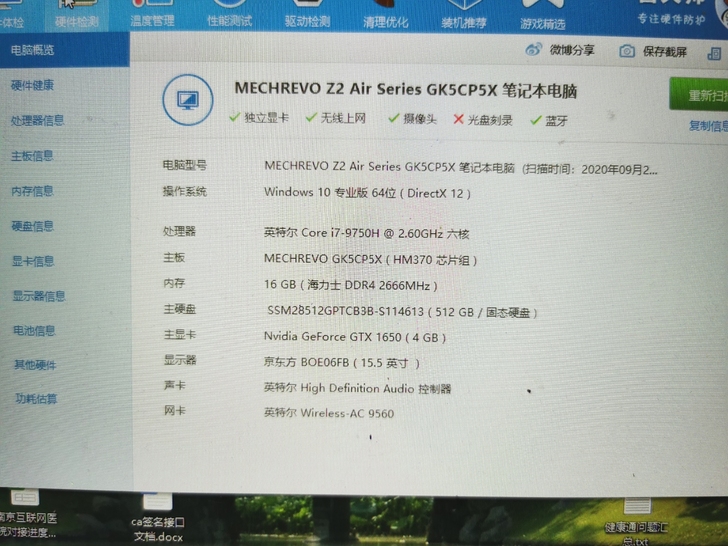Select 电池信息 in the sidebar

click(x=34, y=331)
